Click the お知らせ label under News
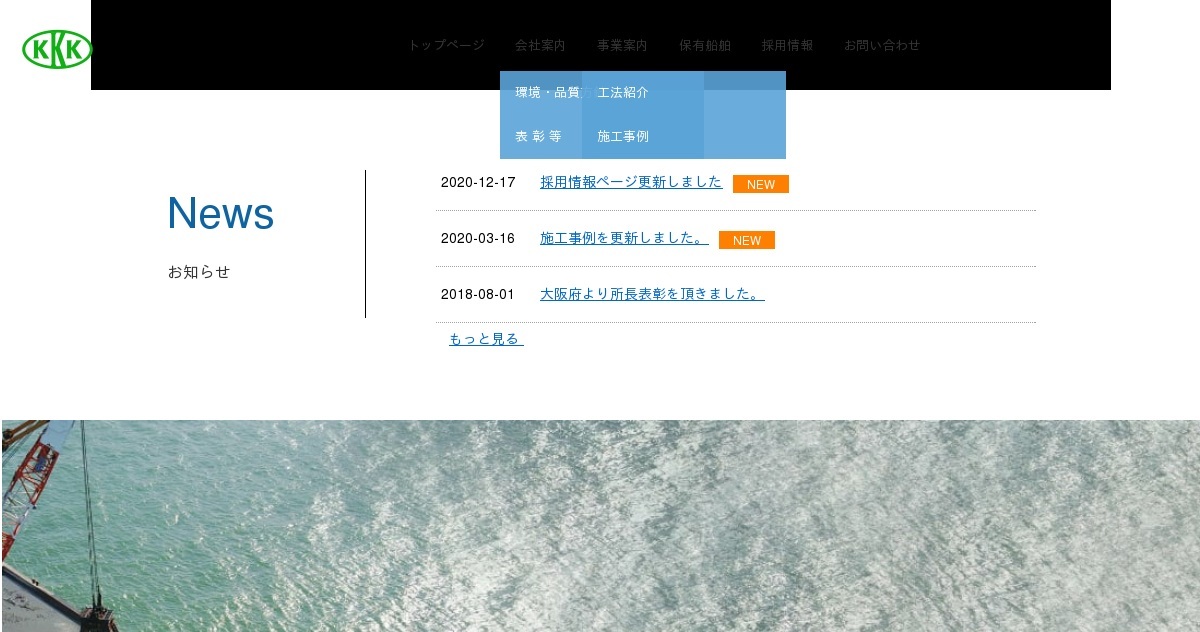Image resolution: width=1200 pixels, height=632 pixels. [x=198, y=271]
